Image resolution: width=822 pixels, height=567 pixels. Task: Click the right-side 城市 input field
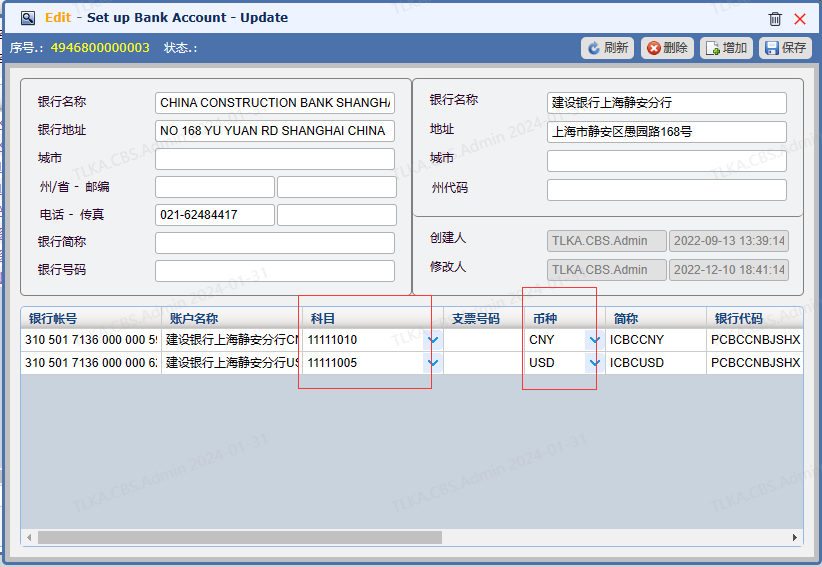[x=667, y=161]
